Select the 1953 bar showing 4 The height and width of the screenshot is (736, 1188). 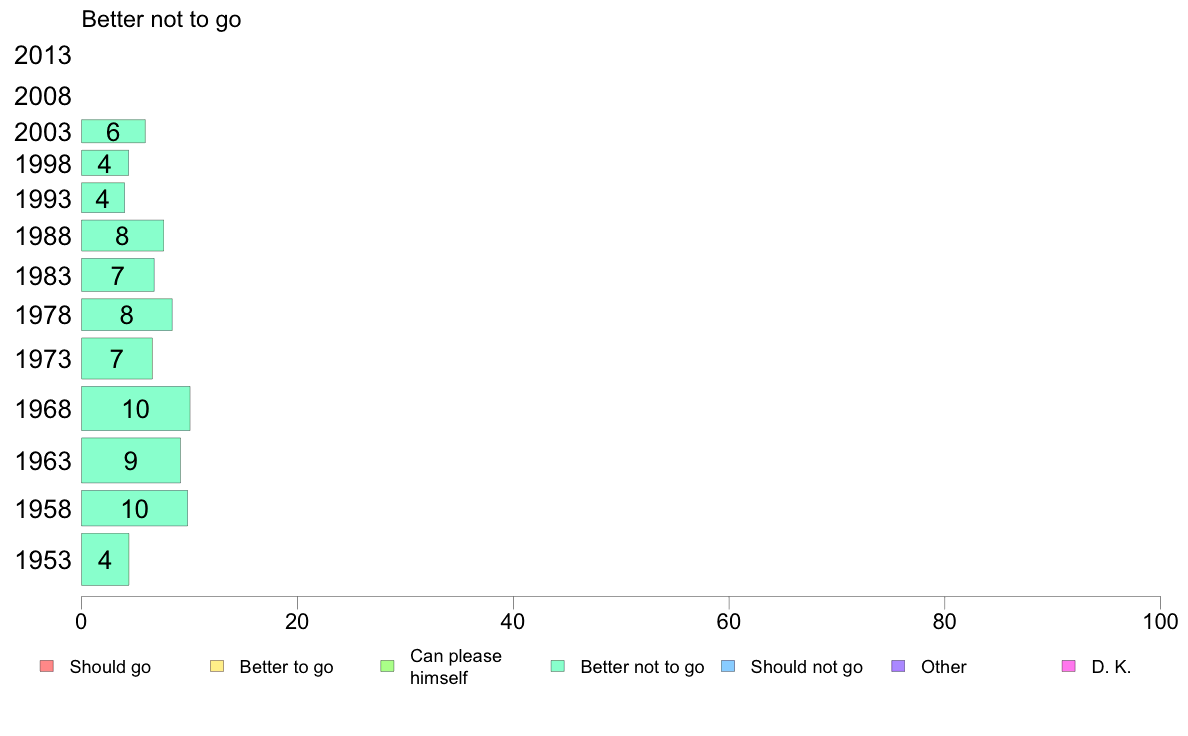pos(105,559)
